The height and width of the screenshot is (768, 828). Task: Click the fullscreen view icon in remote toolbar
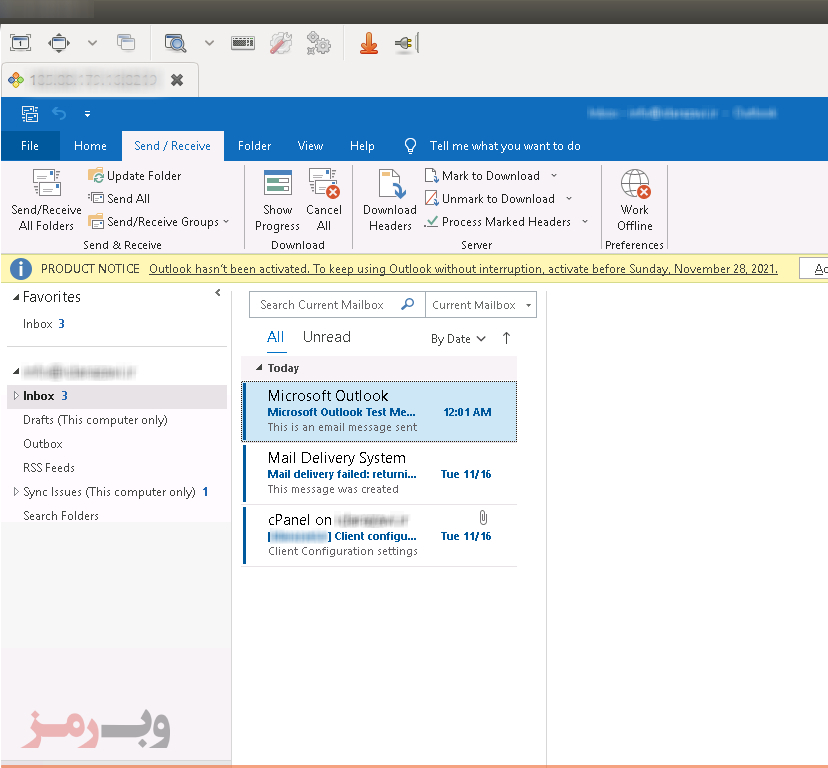[x=21, y=43]
